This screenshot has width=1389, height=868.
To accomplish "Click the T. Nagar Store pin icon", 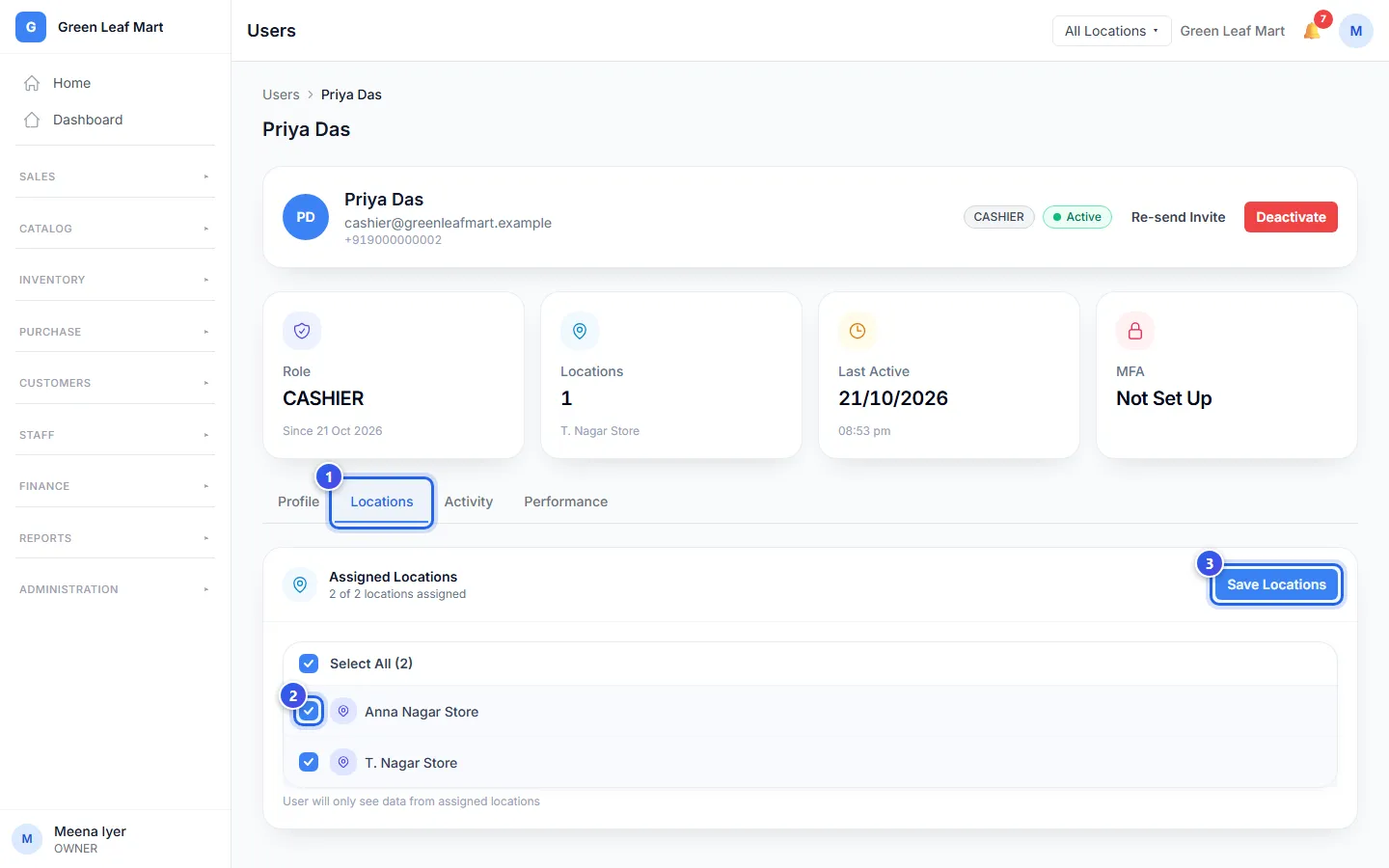I will point(343,762).
